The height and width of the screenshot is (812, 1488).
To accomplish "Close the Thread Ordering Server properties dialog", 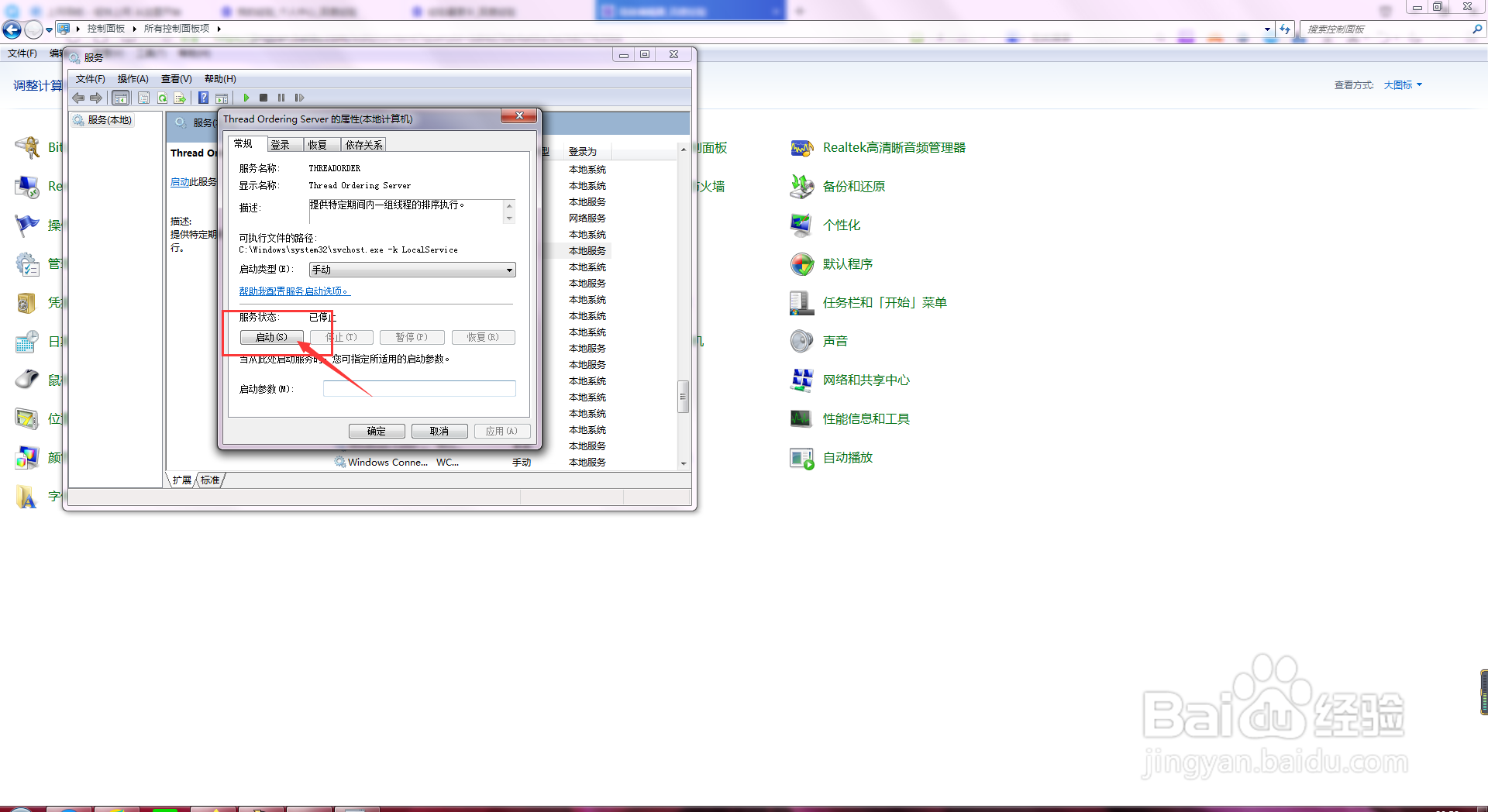I will (518, 116).
